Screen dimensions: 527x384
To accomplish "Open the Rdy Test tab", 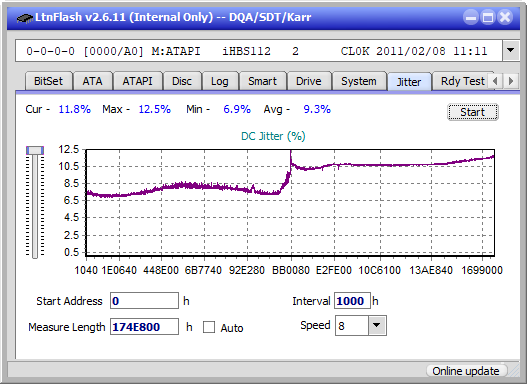I will coord(462,81).
